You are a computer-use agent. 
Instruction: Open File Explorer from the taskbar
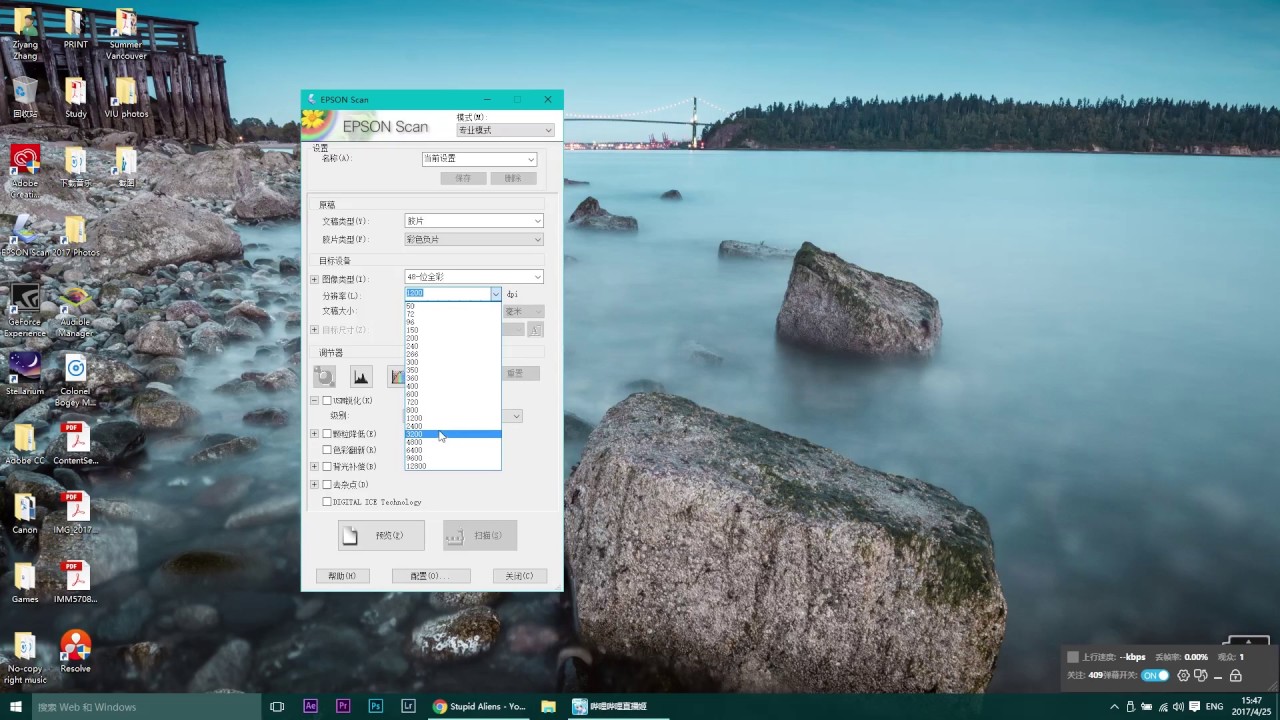tap(548, 706)
